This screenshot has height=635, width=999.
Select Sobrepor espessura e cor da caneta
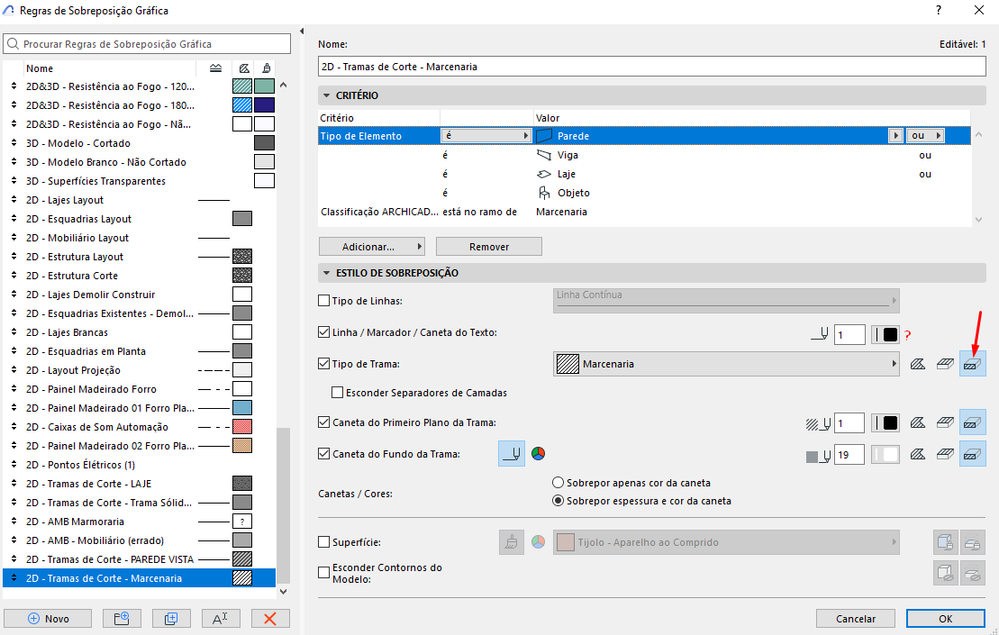point(558,501)
